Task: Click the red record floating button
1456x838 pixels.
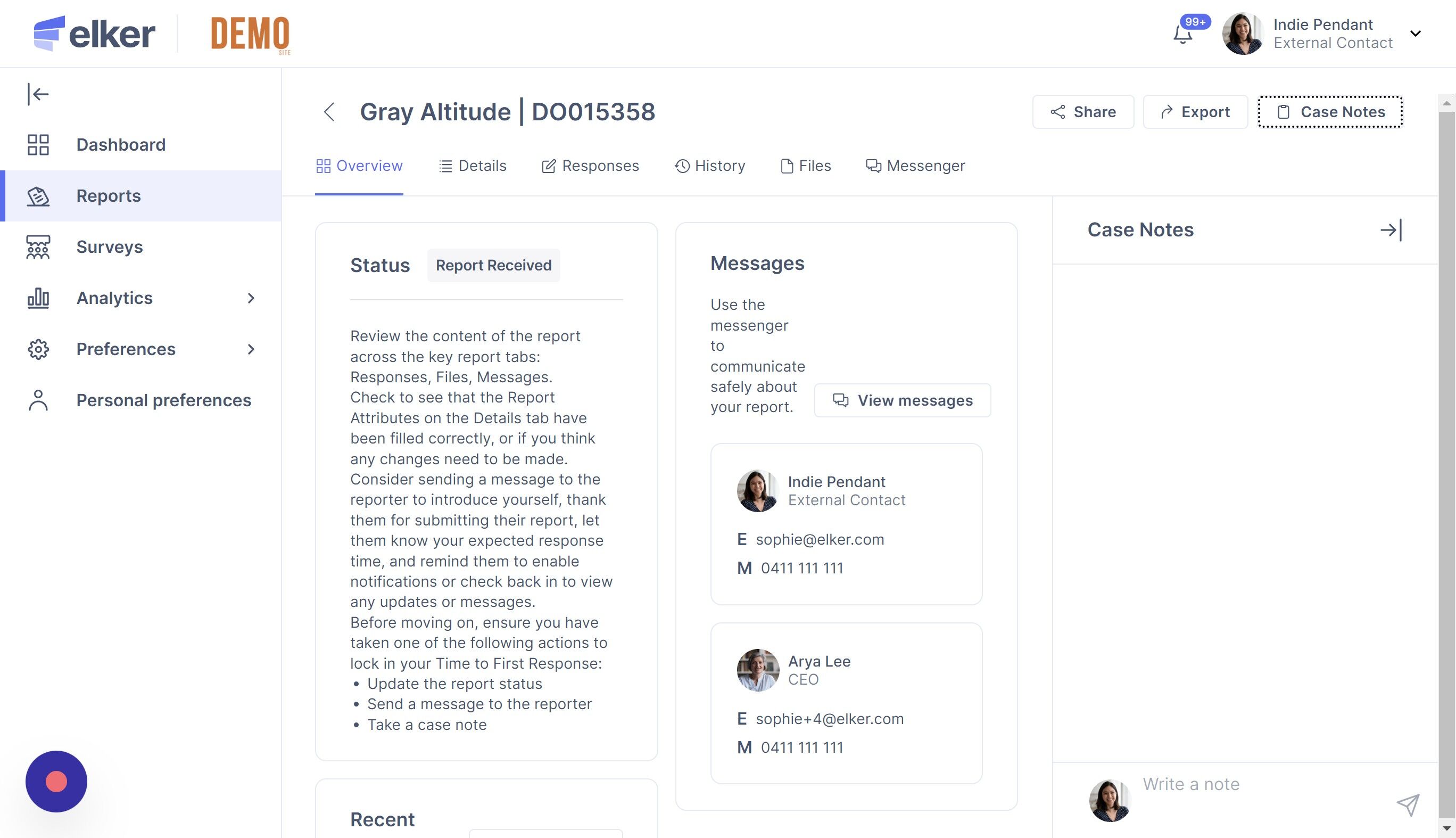Action: pos(56,781)
